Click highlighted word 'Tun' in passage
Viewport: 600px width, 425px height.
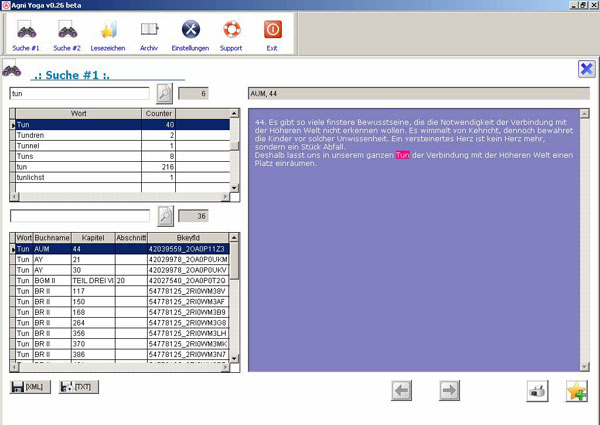[403, 155]
